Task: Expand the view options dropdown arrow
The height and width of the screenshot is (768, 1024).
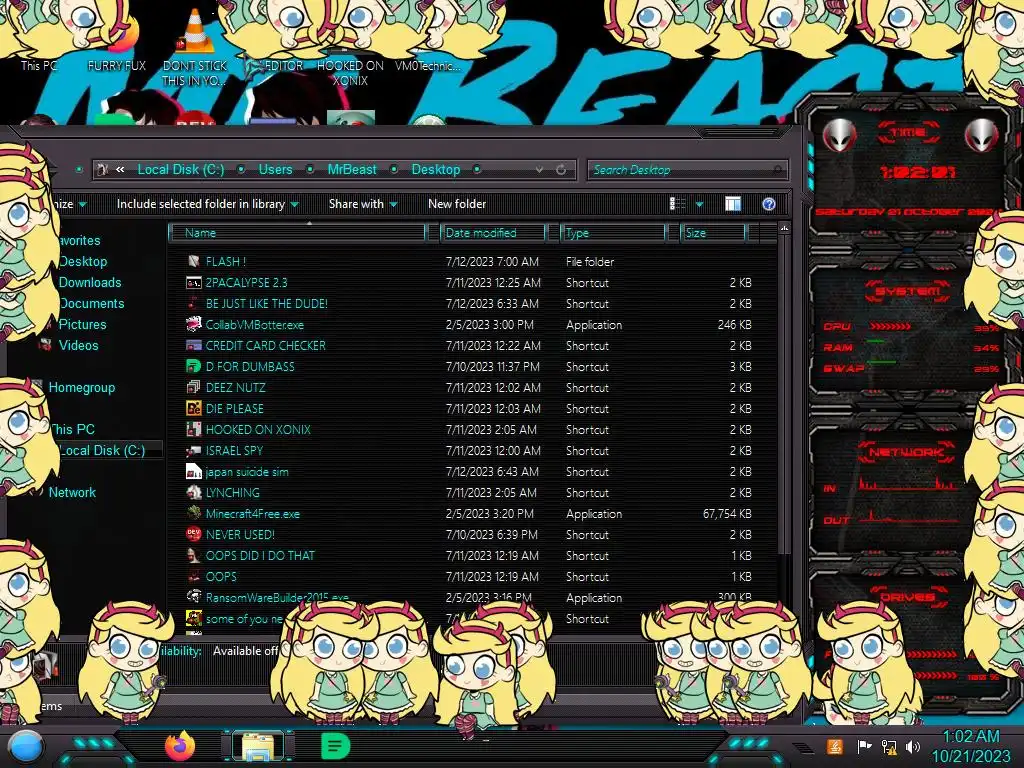Action: coord(699,204)
